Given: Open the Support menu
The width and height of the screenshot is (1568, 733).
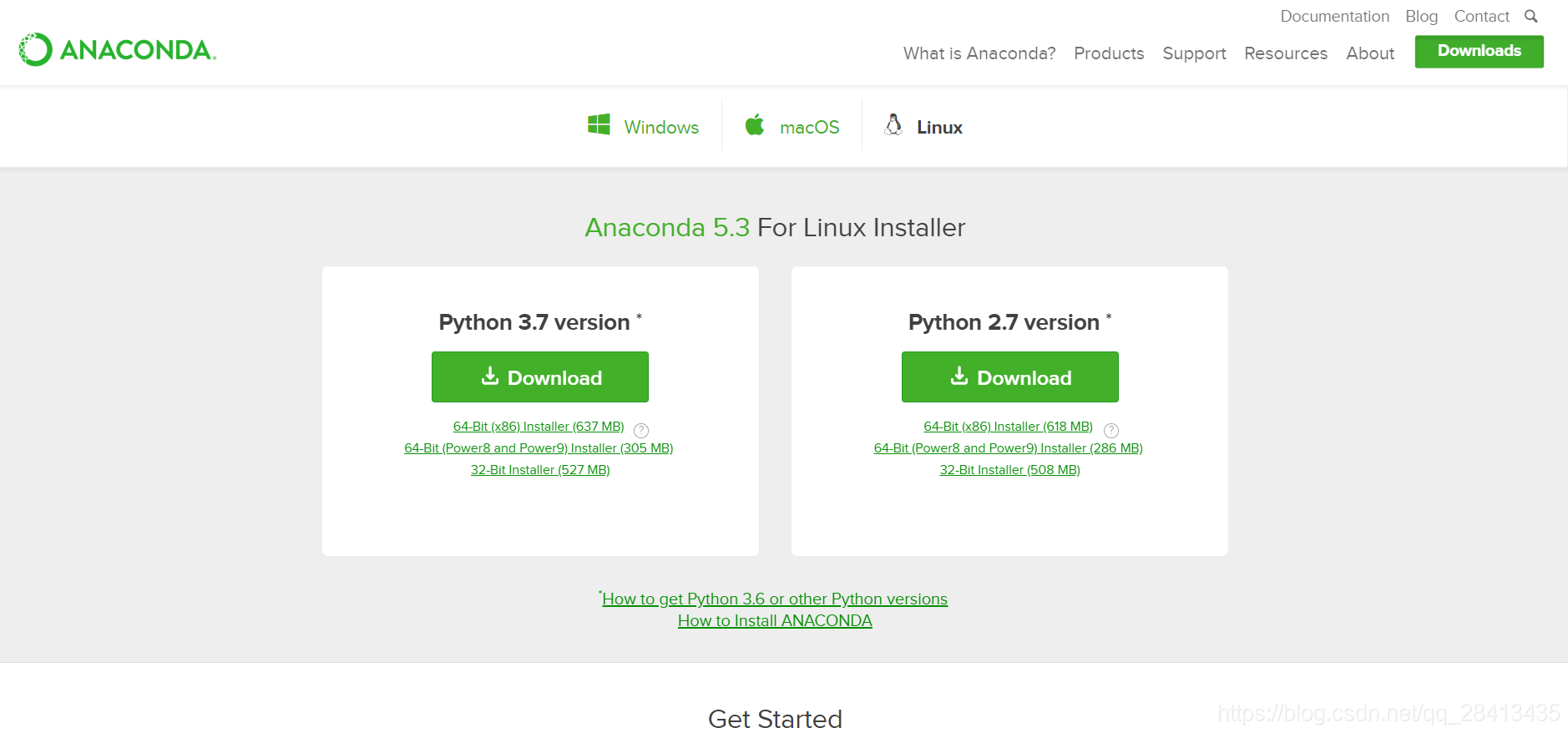Looking at the screenshot, I should (x=1194, y=53).
